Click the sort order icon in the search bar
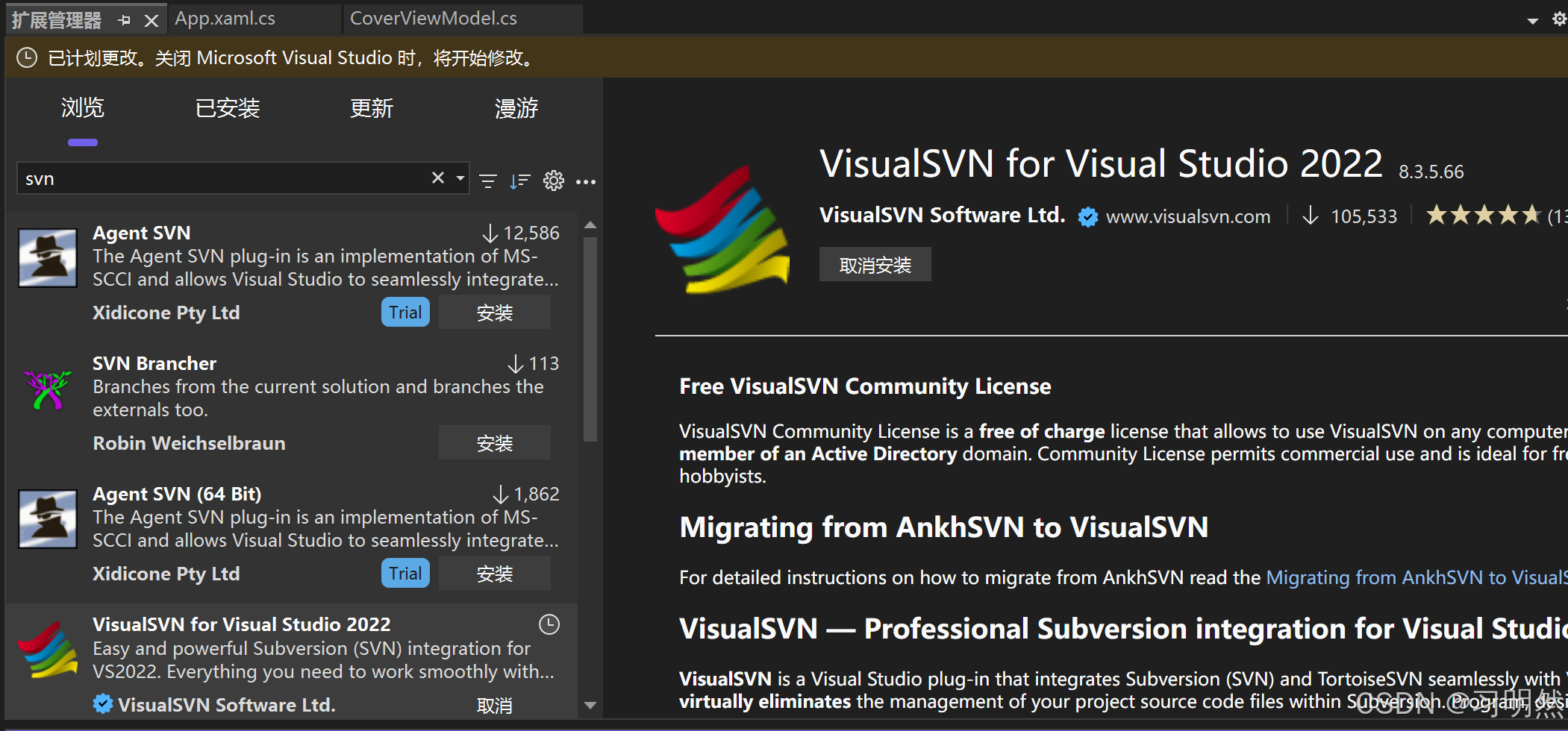Viewport: 1568px width, 731px height. click(x=520, y=181)
